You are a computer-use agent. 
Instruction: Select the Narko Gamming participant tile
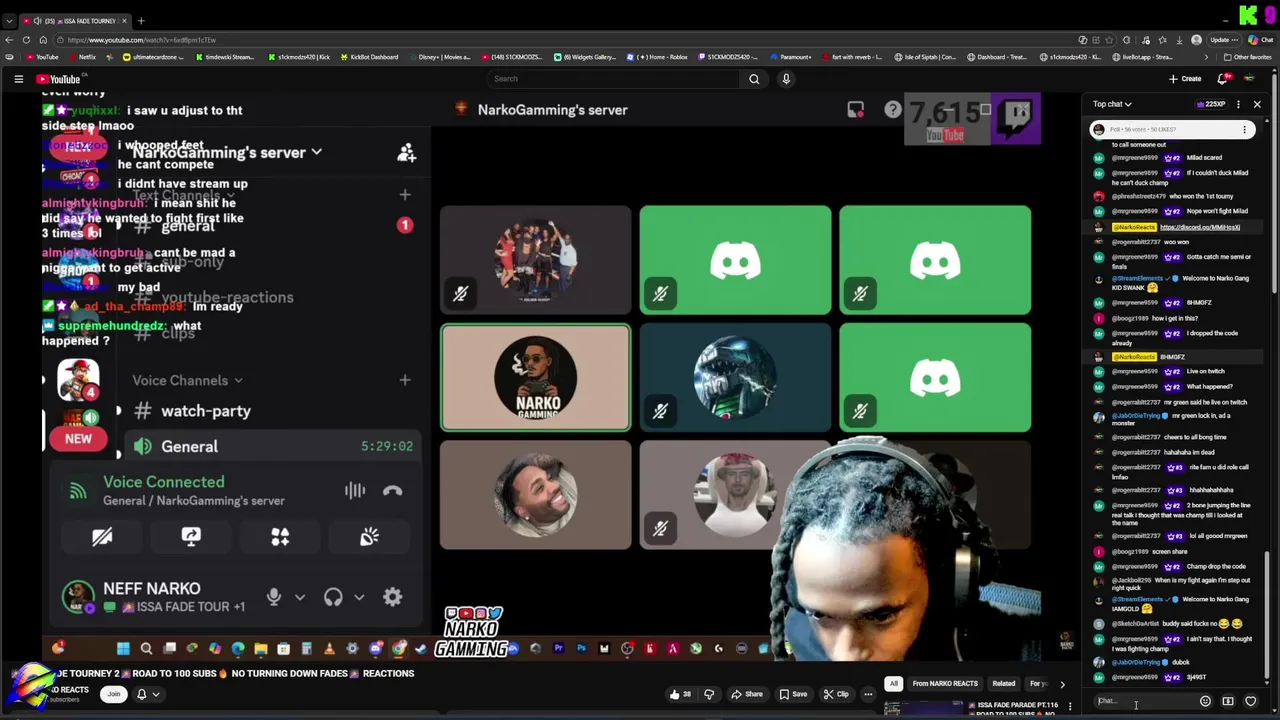pos(535,377)
